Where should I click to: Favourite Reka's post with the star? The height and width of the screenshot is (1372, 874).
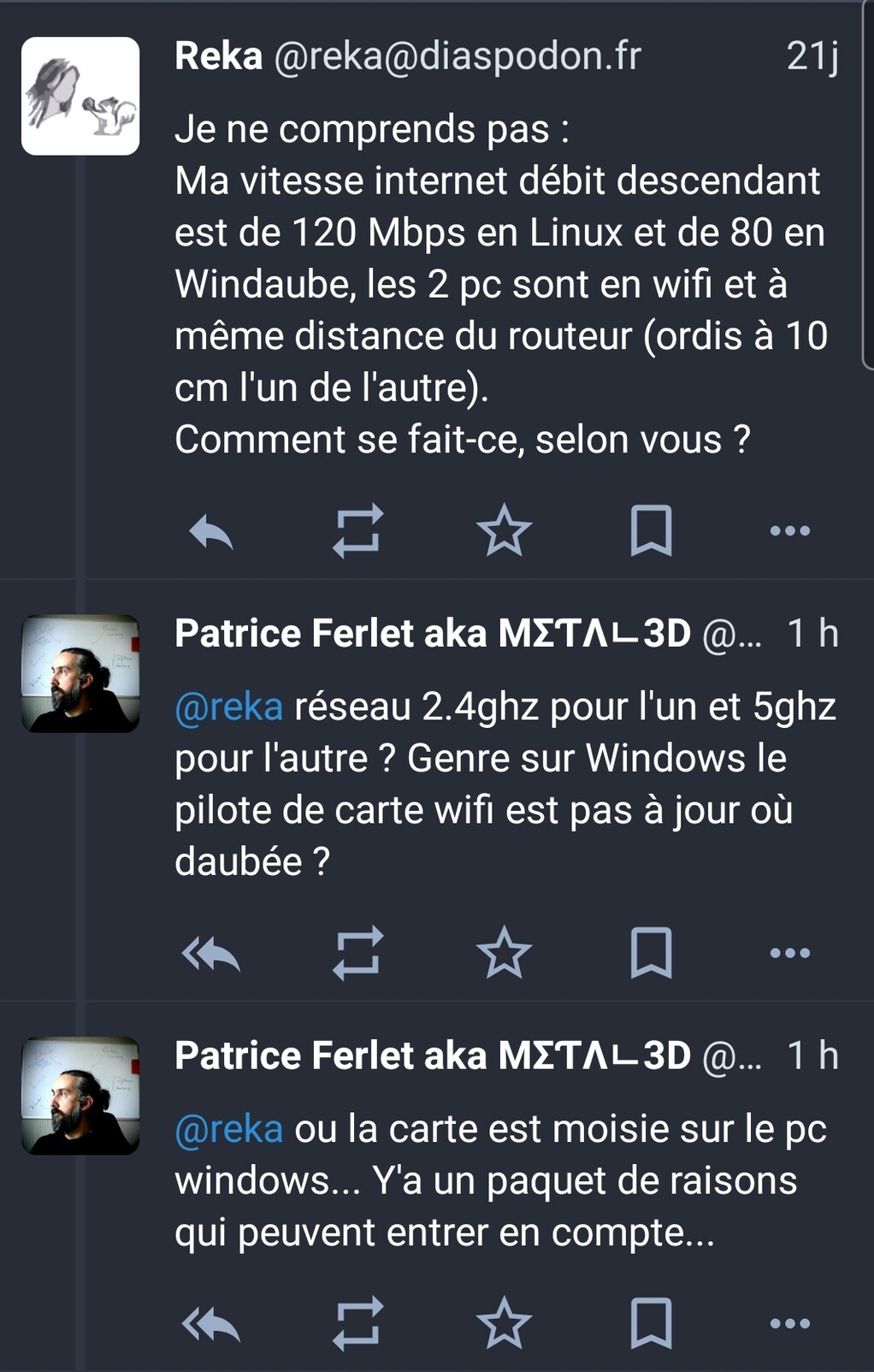[x=504, y=531]
